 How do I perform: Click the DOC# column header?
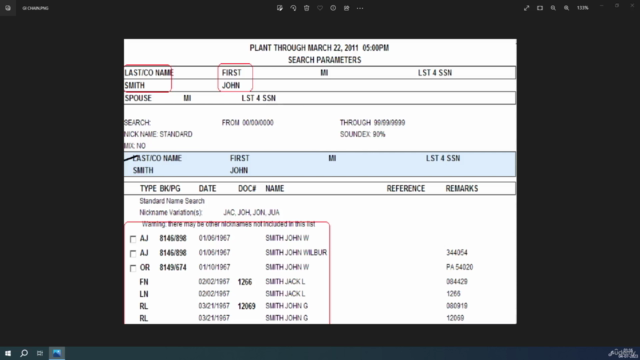pos(247,189)
